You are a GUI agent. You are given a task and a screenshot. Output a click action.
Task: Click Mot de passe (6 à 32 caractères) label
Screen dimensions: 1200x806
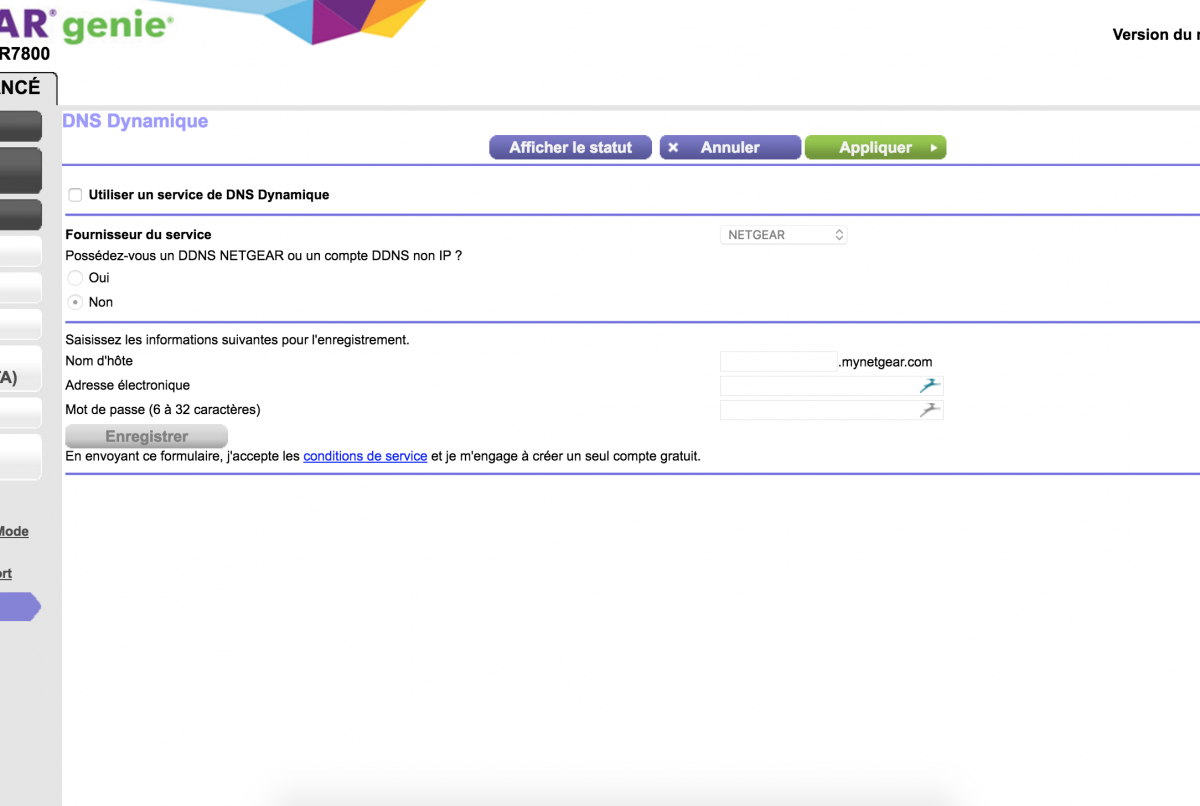[163, 409]
